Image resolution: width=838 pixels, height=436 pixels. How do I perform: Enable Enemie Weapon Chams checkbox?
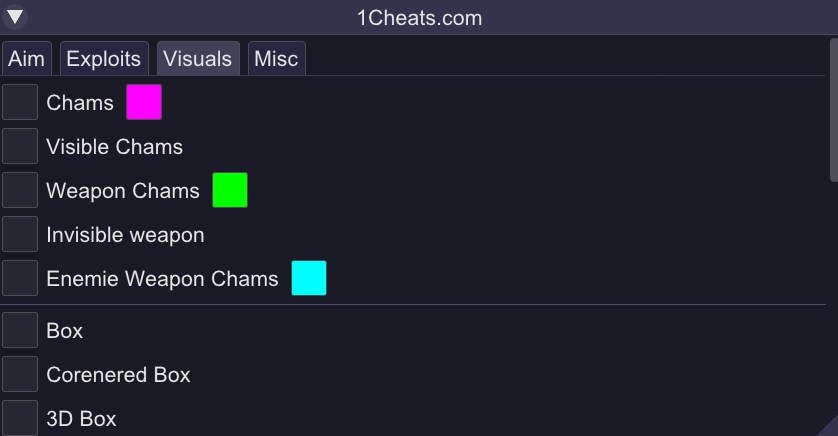pyautogui.click(x=20, y=278)
